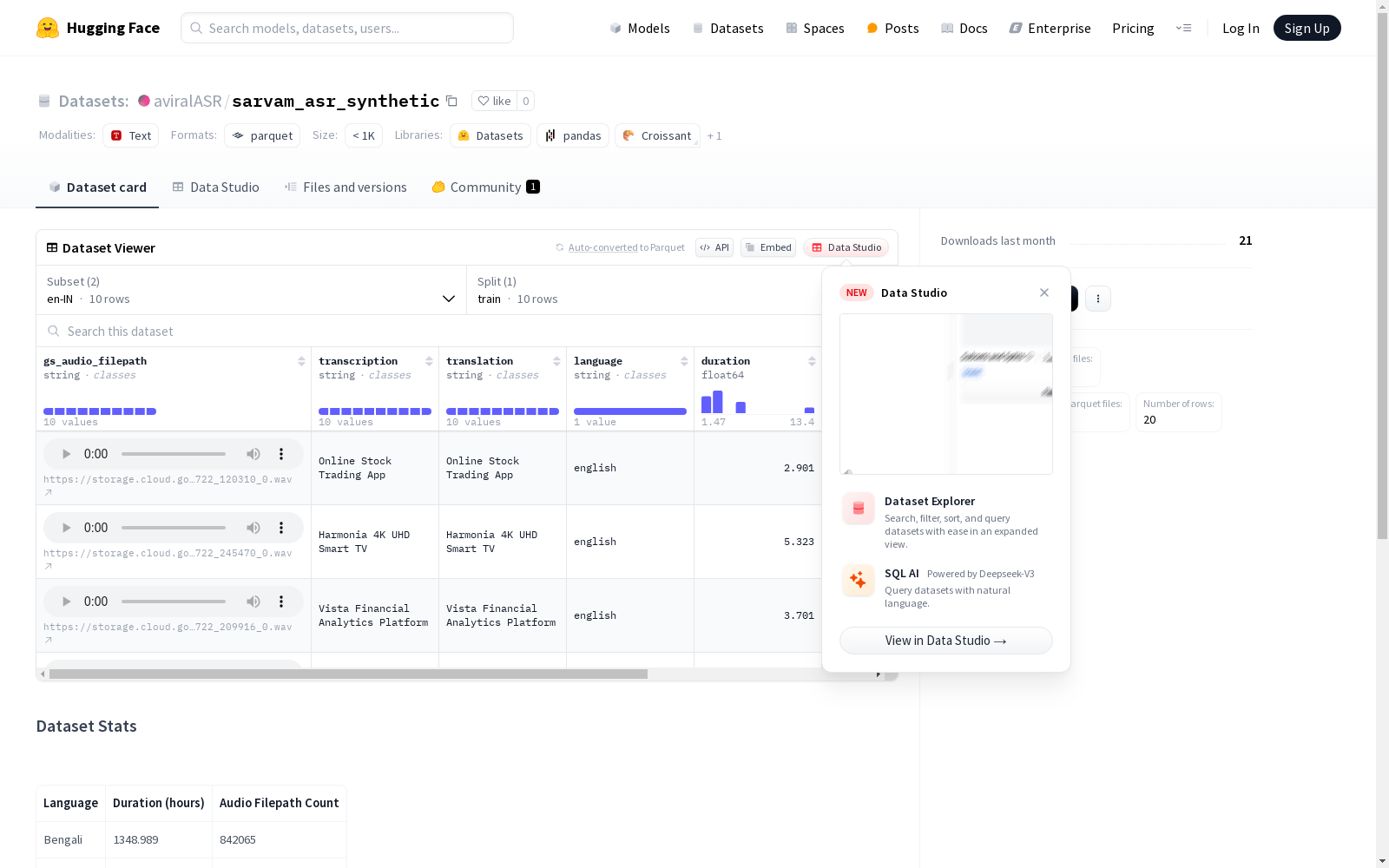Viewport: 1389px width, 868px height.
Task: Copy dataset name with the copy icon
Action: pos(451,101)
